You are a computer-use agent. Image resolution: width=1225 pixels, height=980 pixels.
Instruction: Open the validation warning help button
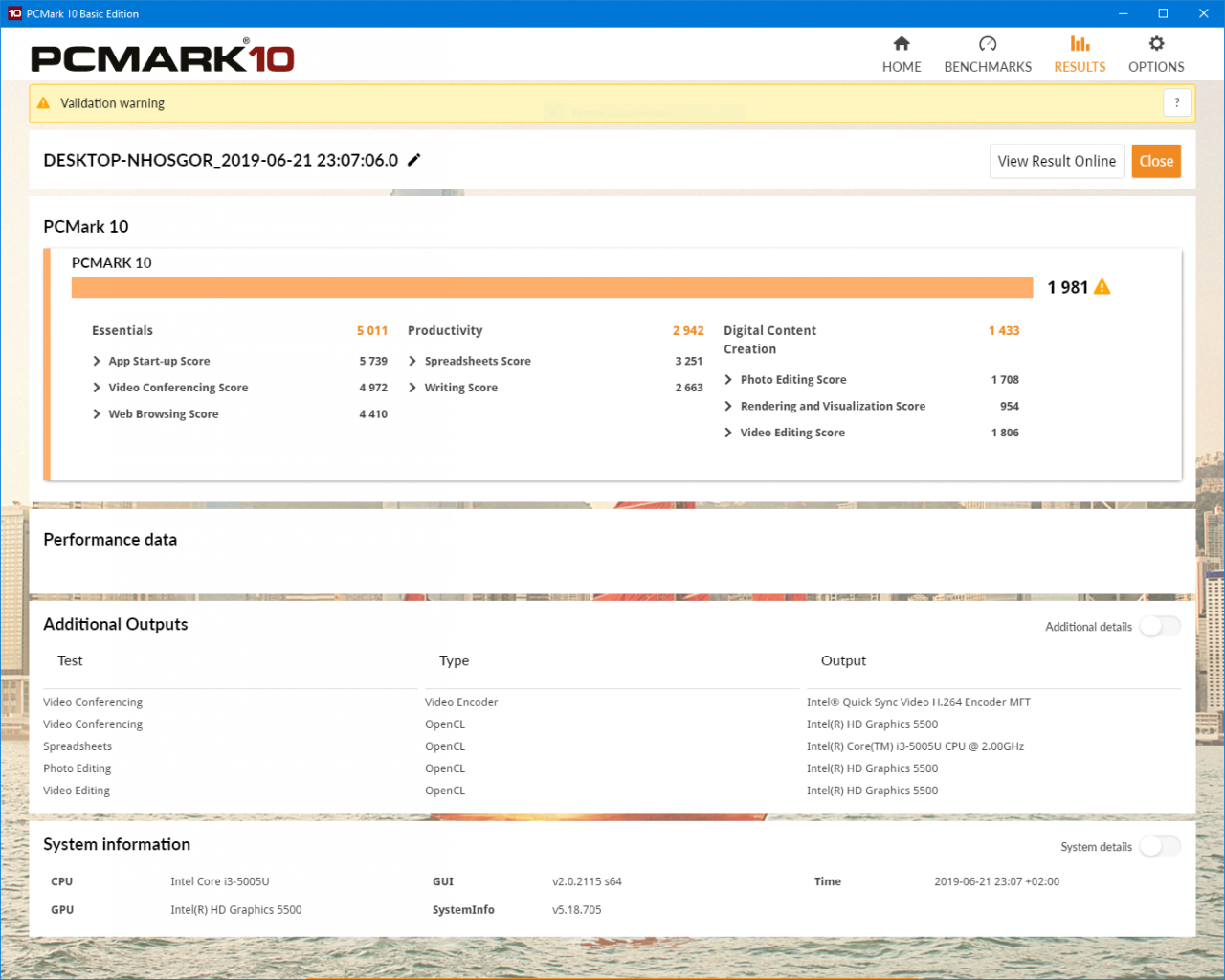pyautogui.click(x=1177, y=102)
